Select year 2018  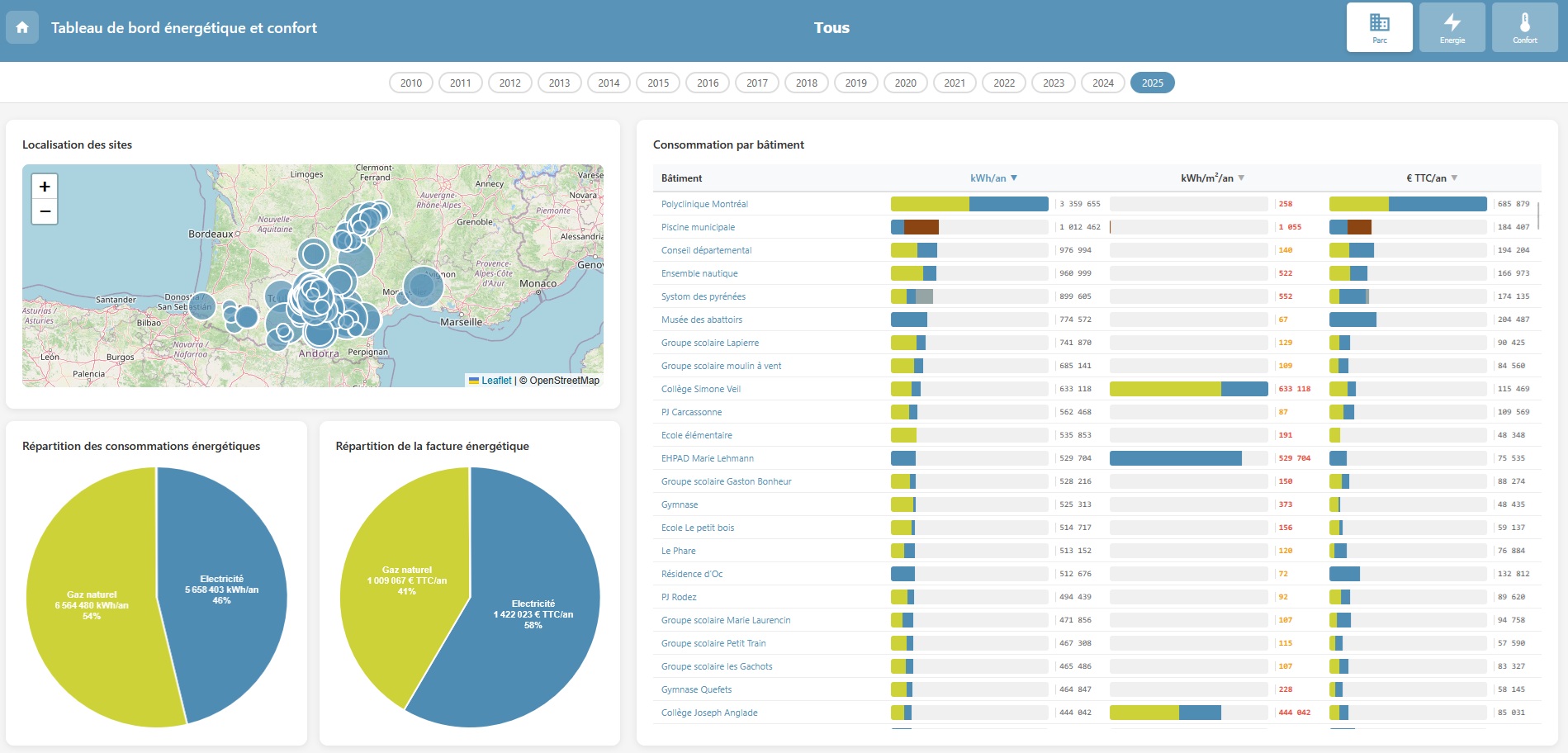(x=807, y=83)
